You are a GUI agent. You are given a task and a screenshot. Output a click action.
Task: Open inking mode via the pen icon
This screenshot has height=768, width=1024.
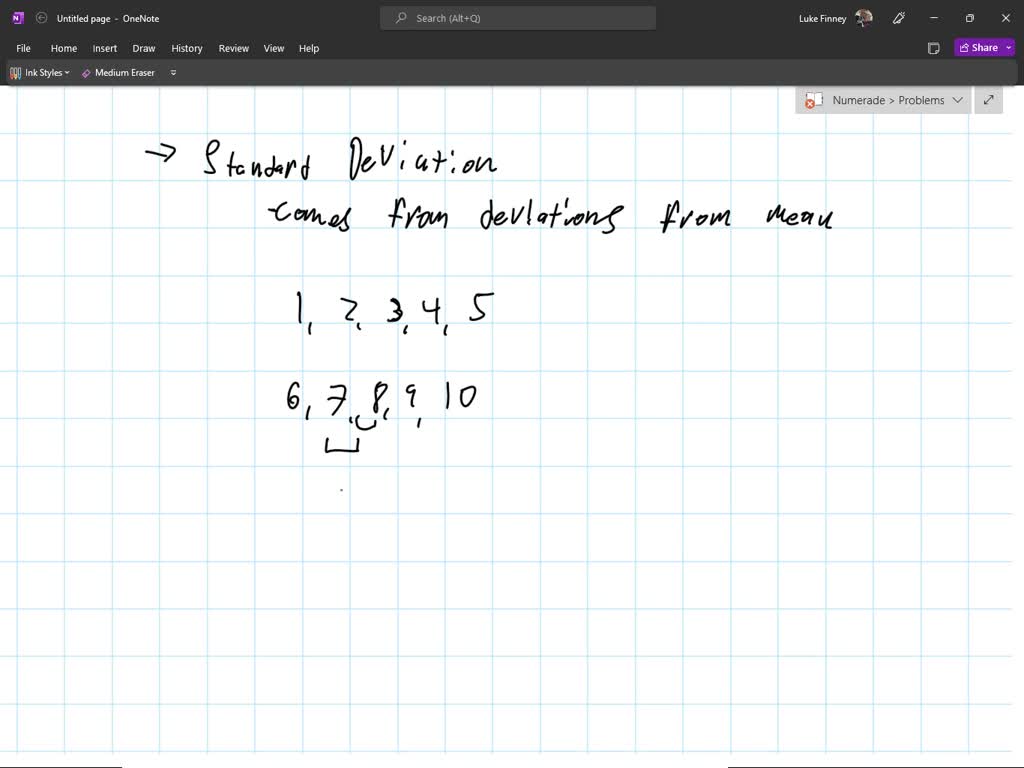click(x=898, y=18)
